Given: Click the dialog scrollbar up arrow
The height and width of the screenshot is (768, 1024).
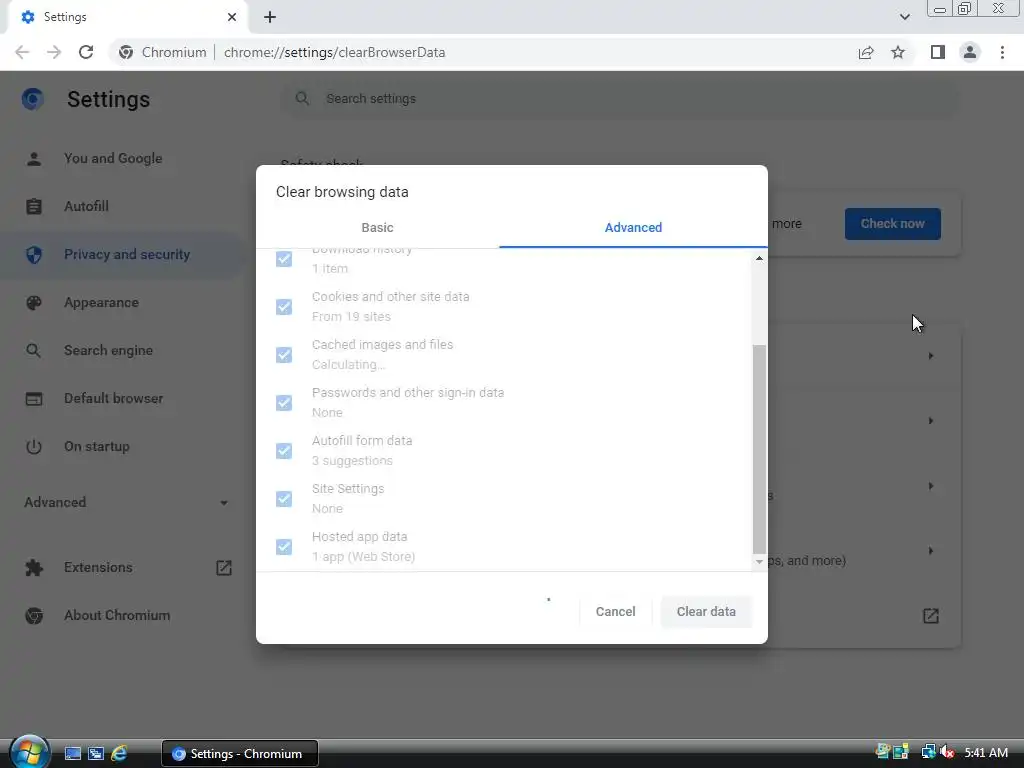Looking at the screenshot, I should tap(759, 258).
